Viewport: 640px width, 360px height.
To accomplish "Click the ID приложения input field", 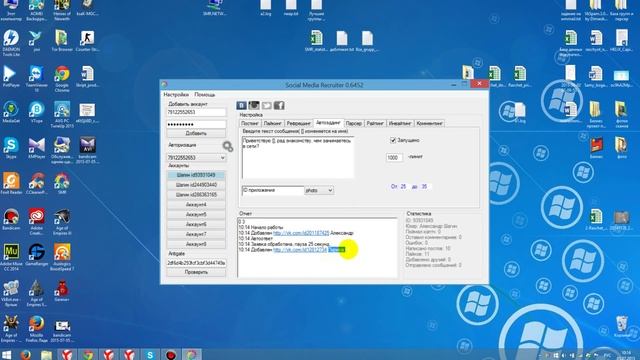I will coord(273,191).
